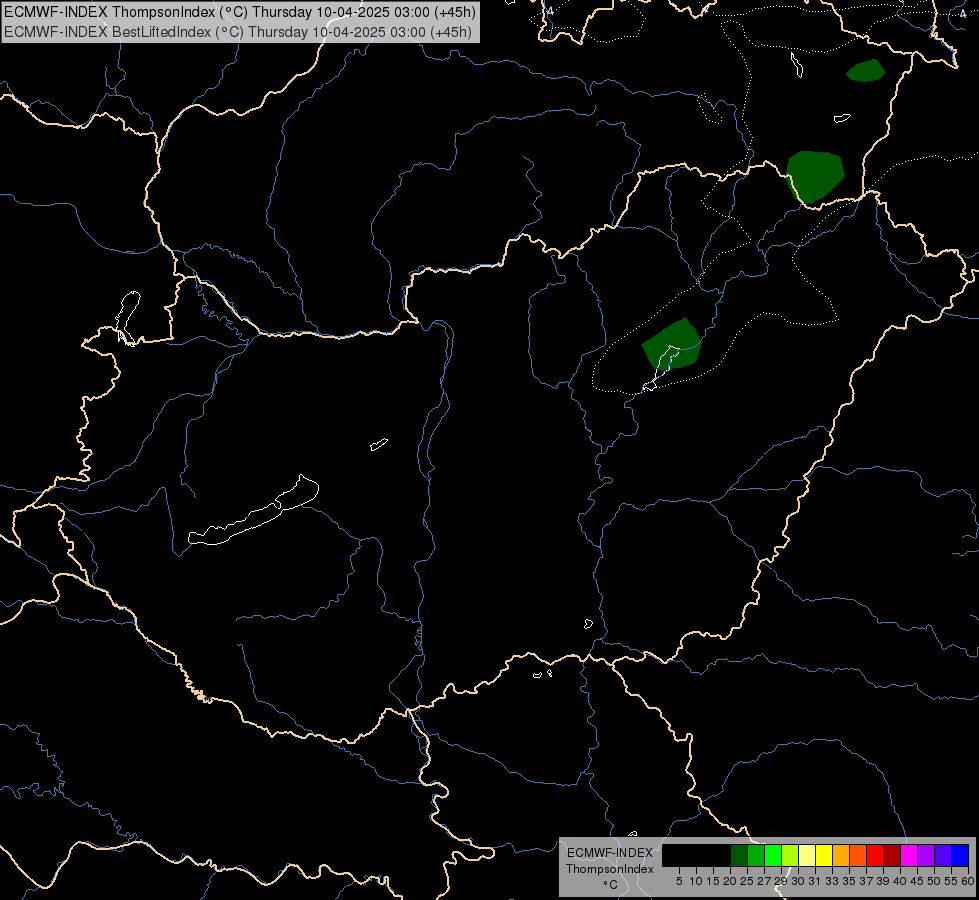
Task: Pick the violet 50-55 legend swatch
Action: [943, 856]
